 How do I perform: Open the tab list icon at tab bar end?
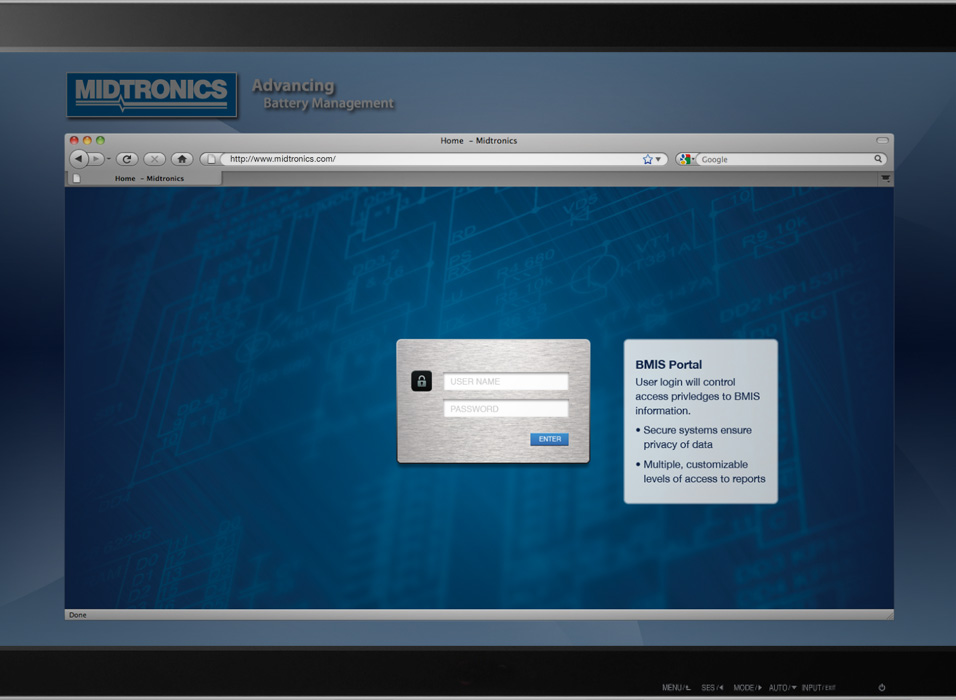point(885,179)
